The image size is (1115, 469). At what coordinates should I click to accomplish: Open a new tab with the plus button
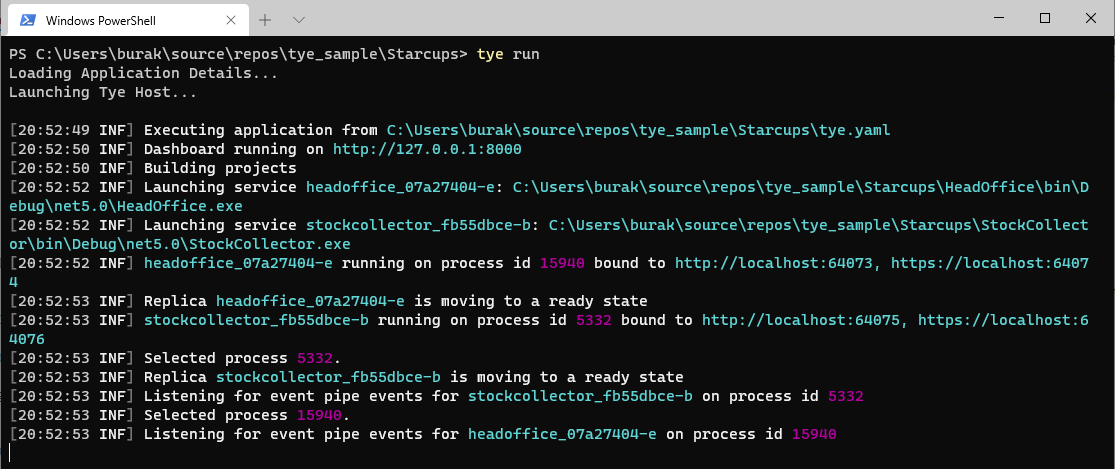pyautogui.click(x=265, y=19)
